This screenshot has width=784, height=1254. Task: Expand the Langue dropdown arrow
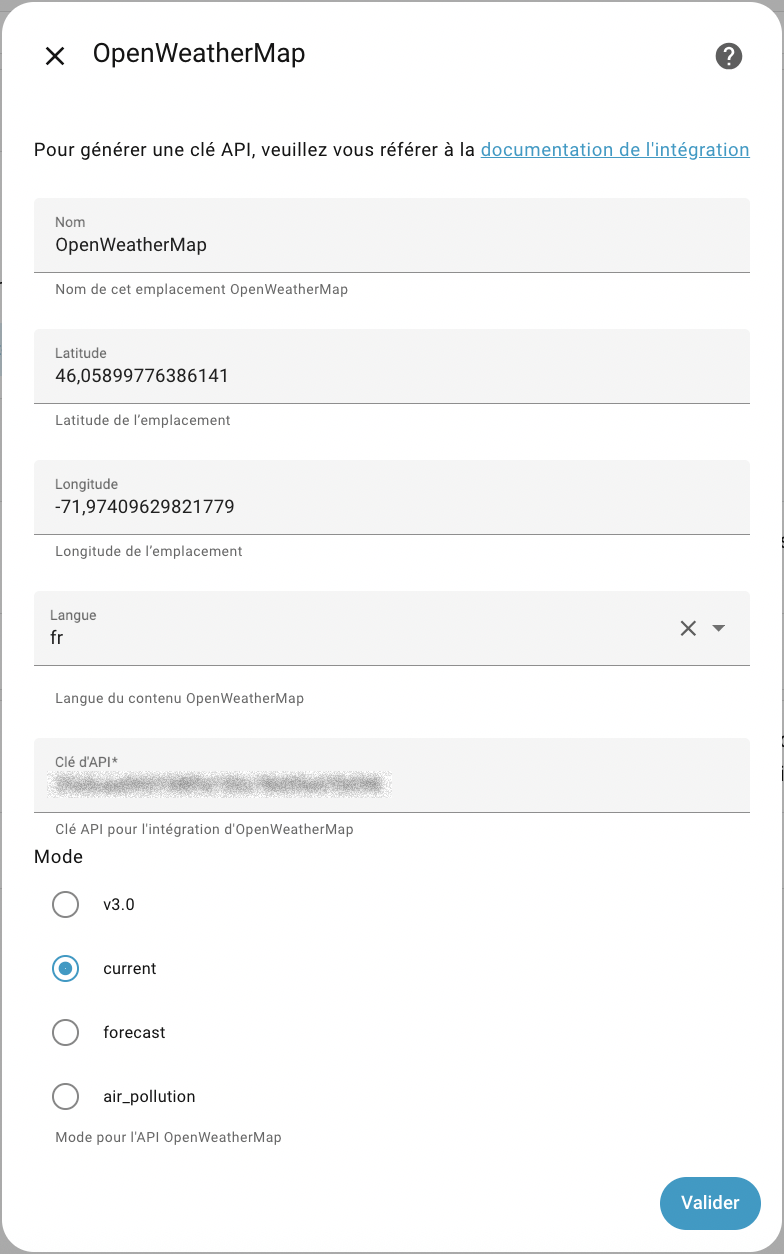click(x=718, y=628)
